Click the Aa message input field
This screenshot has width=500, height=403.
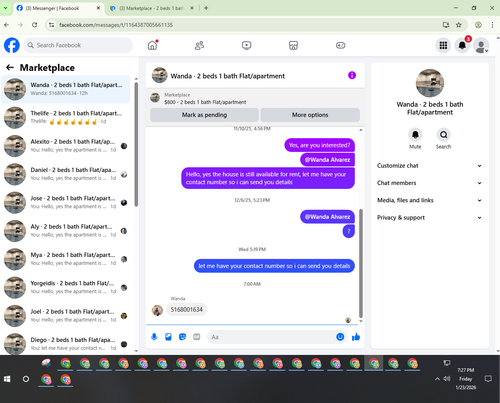[272, 337]
